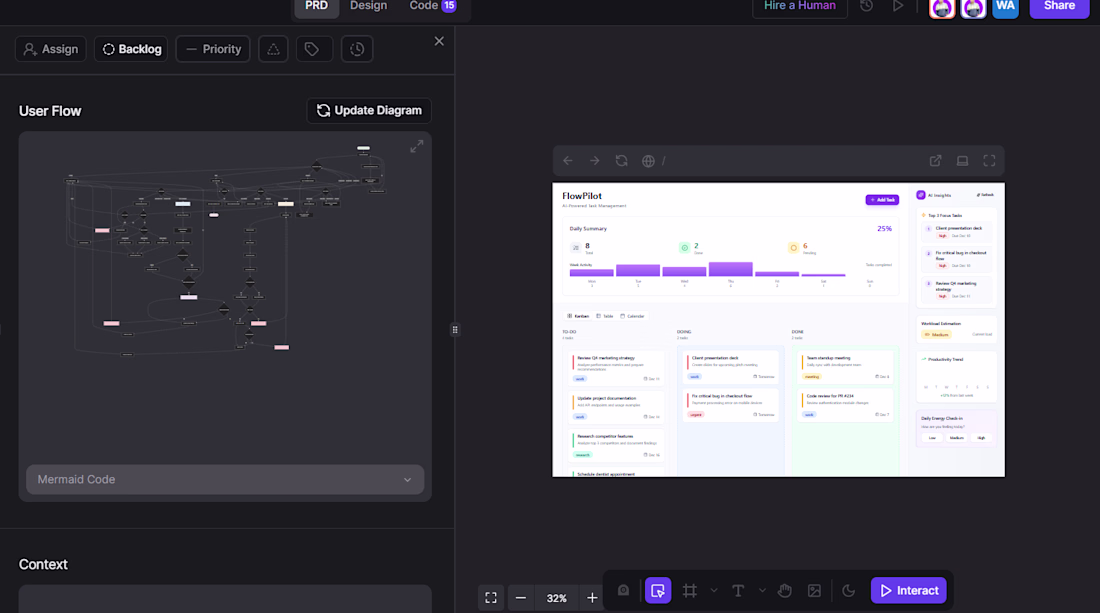This screenshot has width=1100, height=613.
Task: Select the cursor selection tool
Action: click(x=658, y=591)
